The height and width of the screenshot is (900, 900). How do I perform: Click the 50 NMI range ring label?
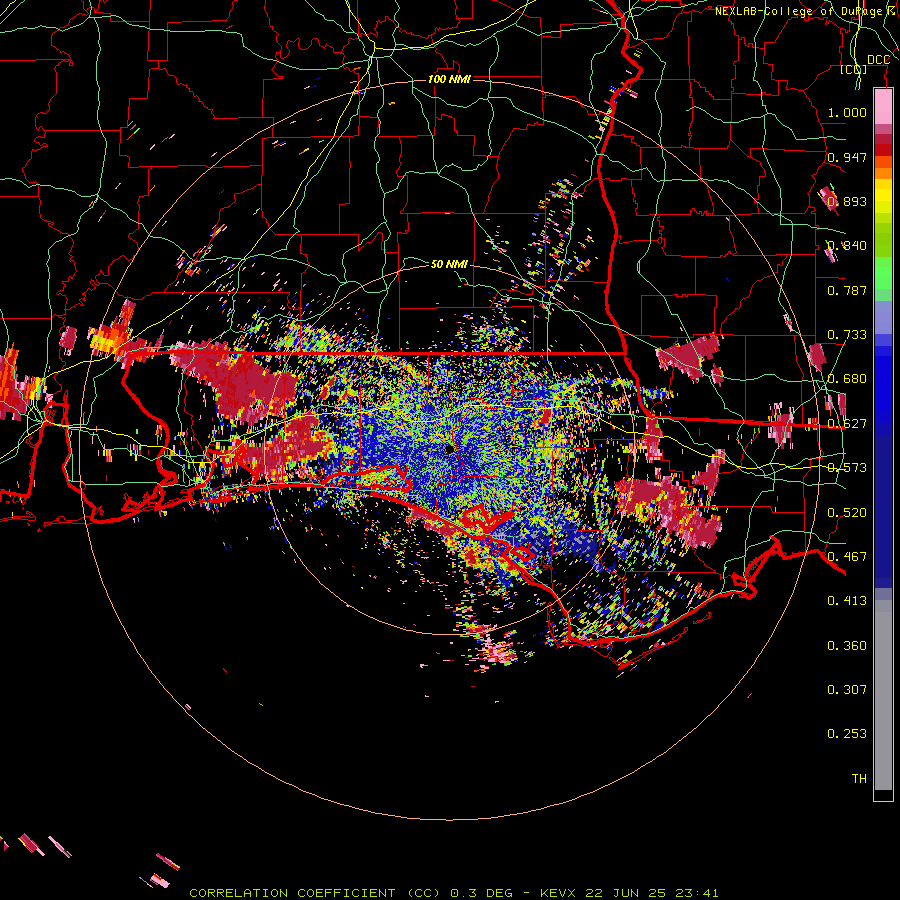[x=449, y=264]
